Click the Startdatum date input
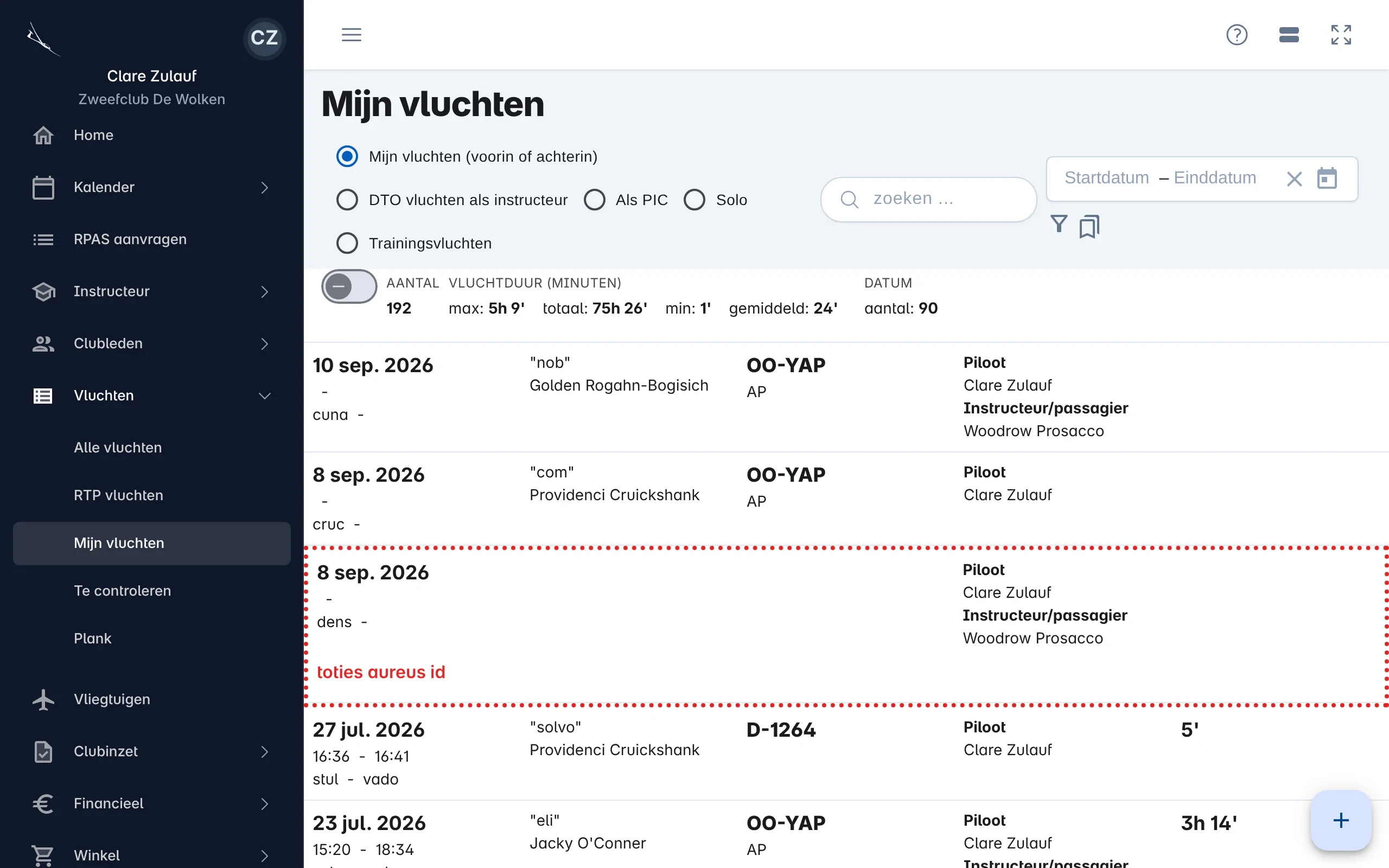The height and width of the screenshot is (868, 1389). pyautogui.click(x=1107, y=178)
